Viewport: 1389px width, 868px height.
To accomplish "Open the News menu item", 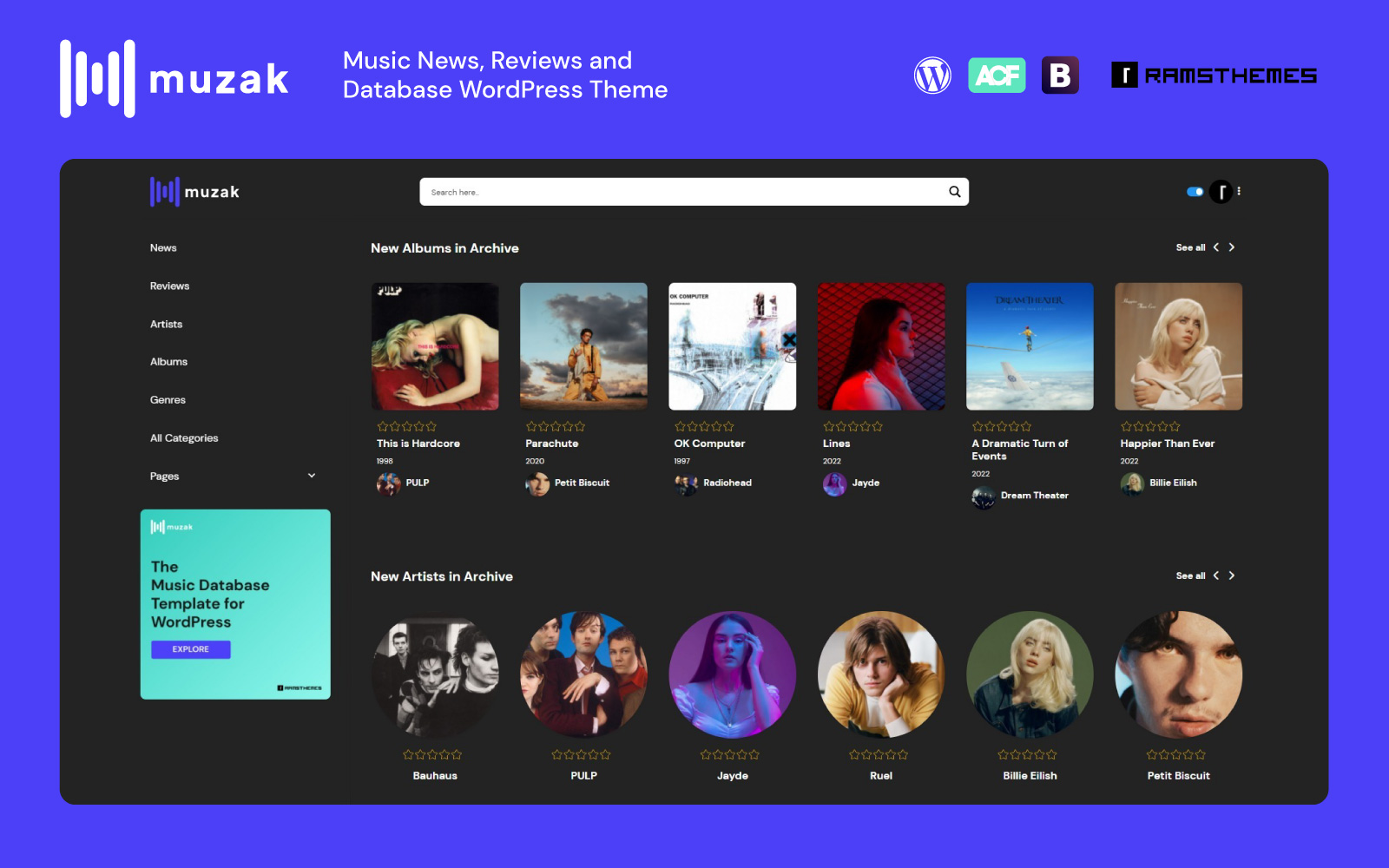I will point(163,248).
